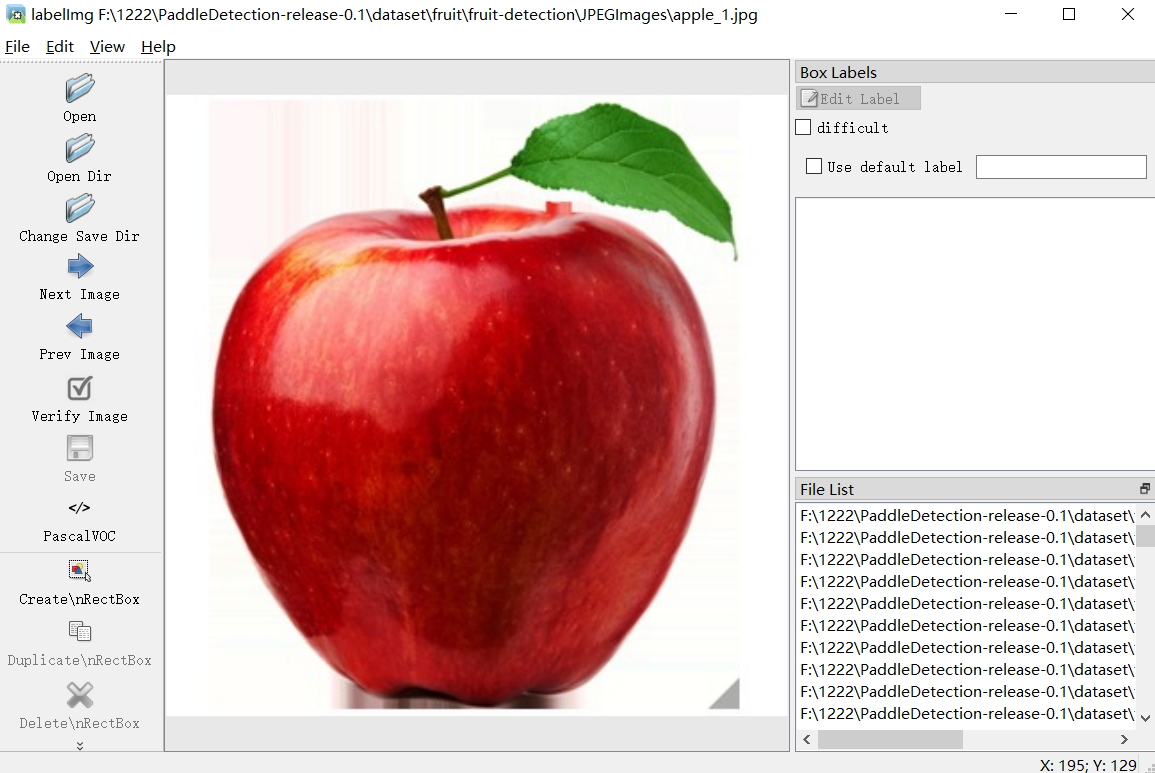The width and height of the screenshot is (1155, 773).
Task: Click File List scroll up arrow
Action: 1145,514
